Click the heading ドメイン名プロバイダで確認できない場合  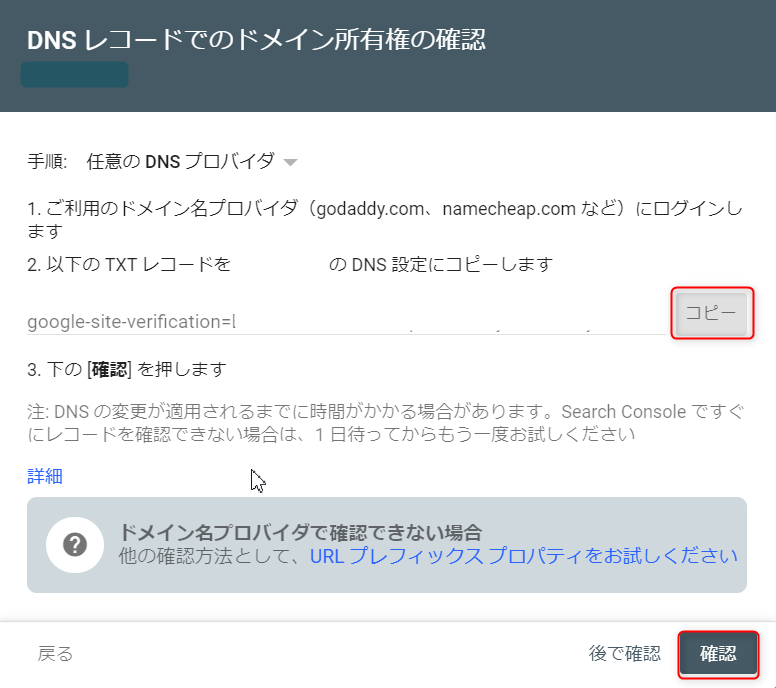coord(300,532)
